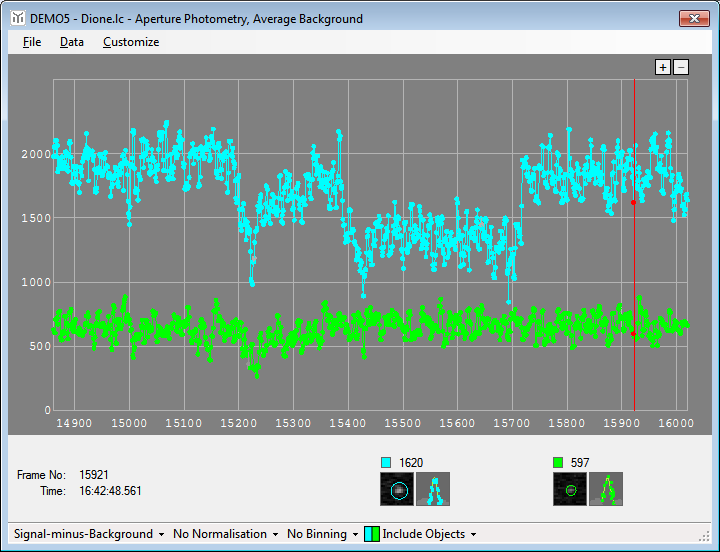Click the green color swatch next to 597
This screenshot has height=552, width=720.
coord(558,462)
